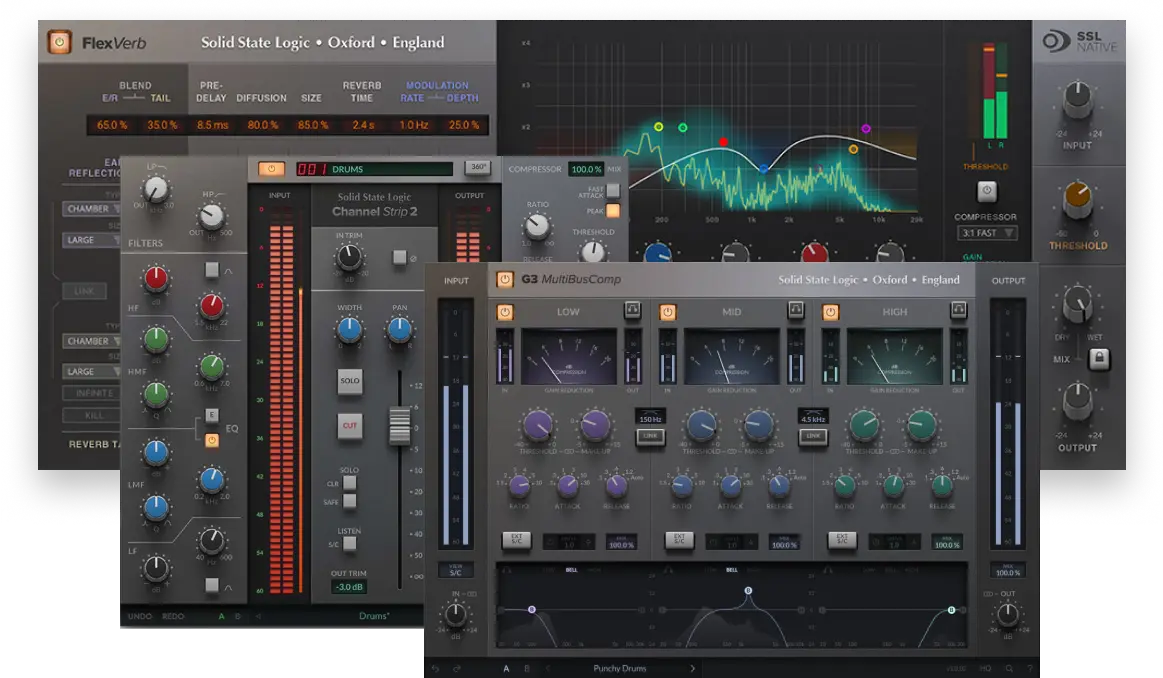Click the Punchy Drums preset name field
Image resolution: width=1163 pixels, height=678 pixels.
click(620, 667)
